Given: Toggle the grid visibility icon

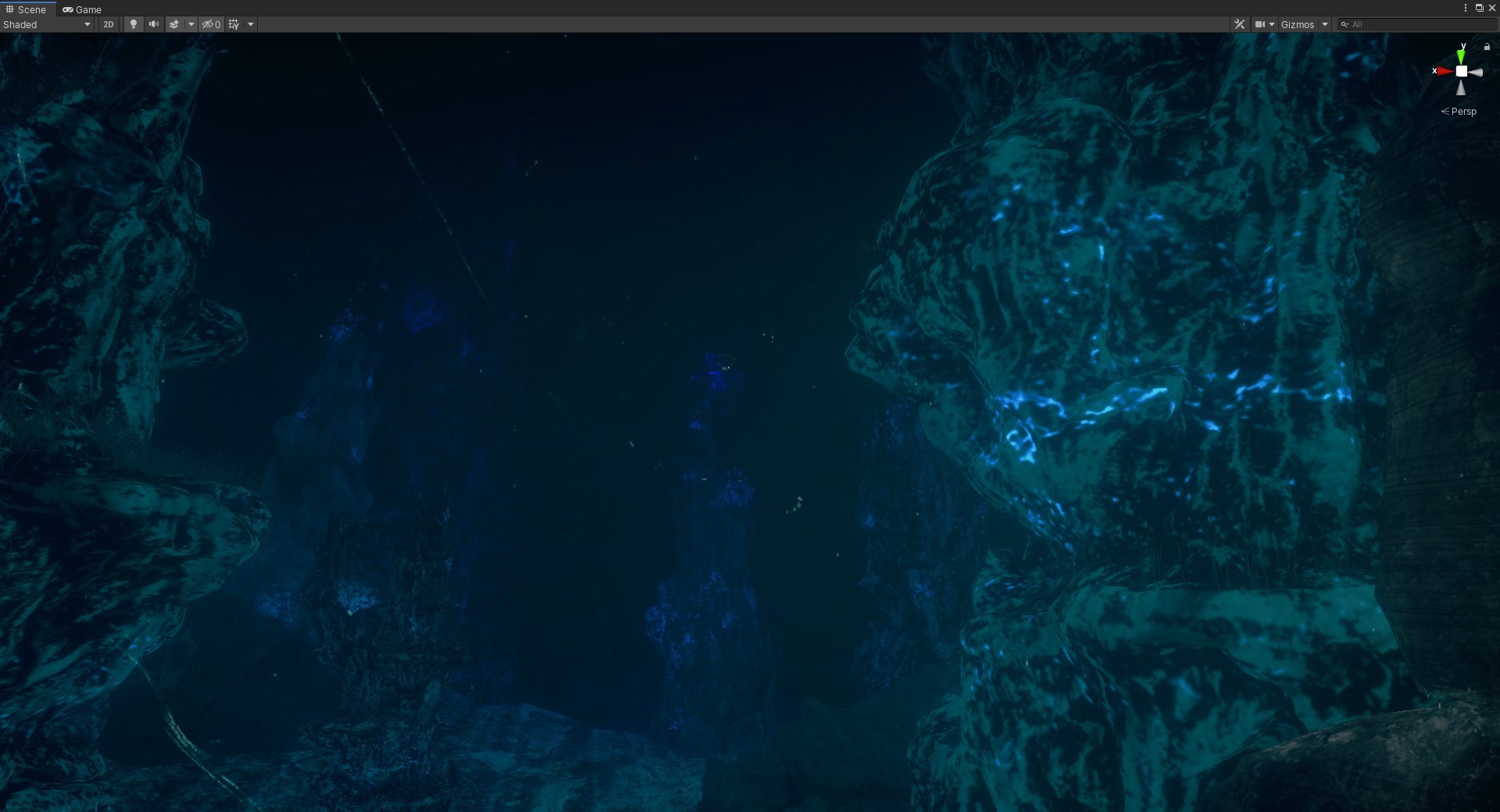Looking at the screenshot, I should click(234, 24).
